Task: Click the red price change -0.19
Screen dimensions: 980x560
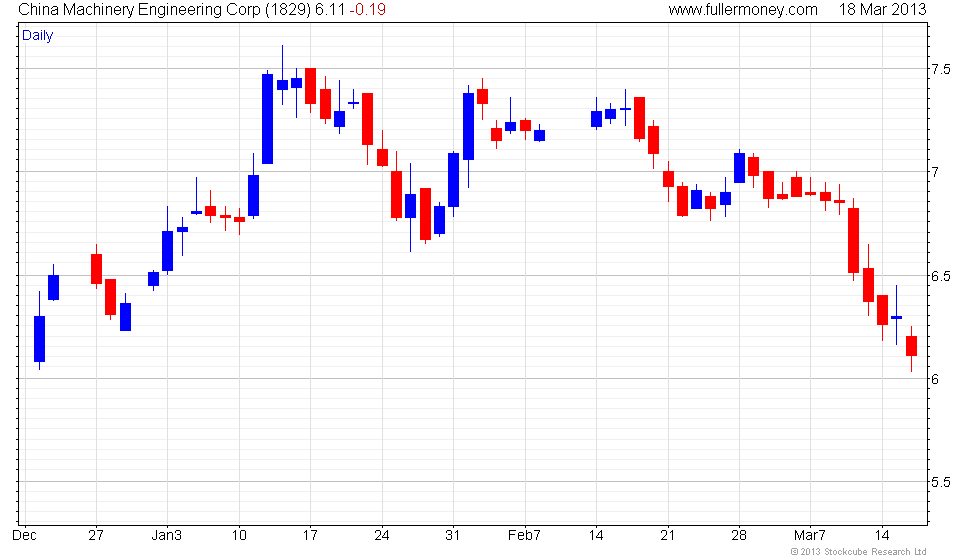Action: (x=366, y=9)
